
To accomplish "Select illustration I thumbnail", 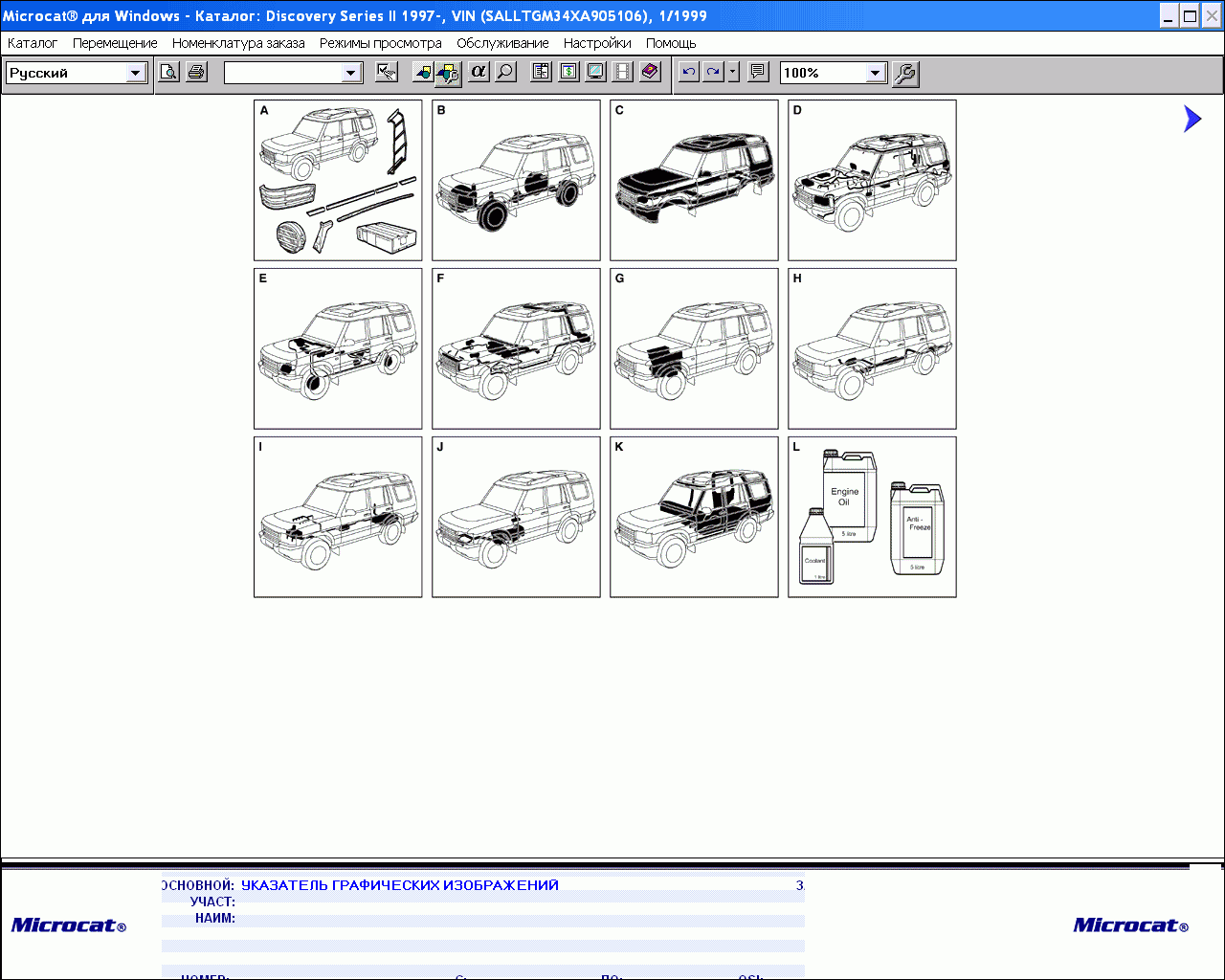I will pyautogui.click(x=338, y=517).
